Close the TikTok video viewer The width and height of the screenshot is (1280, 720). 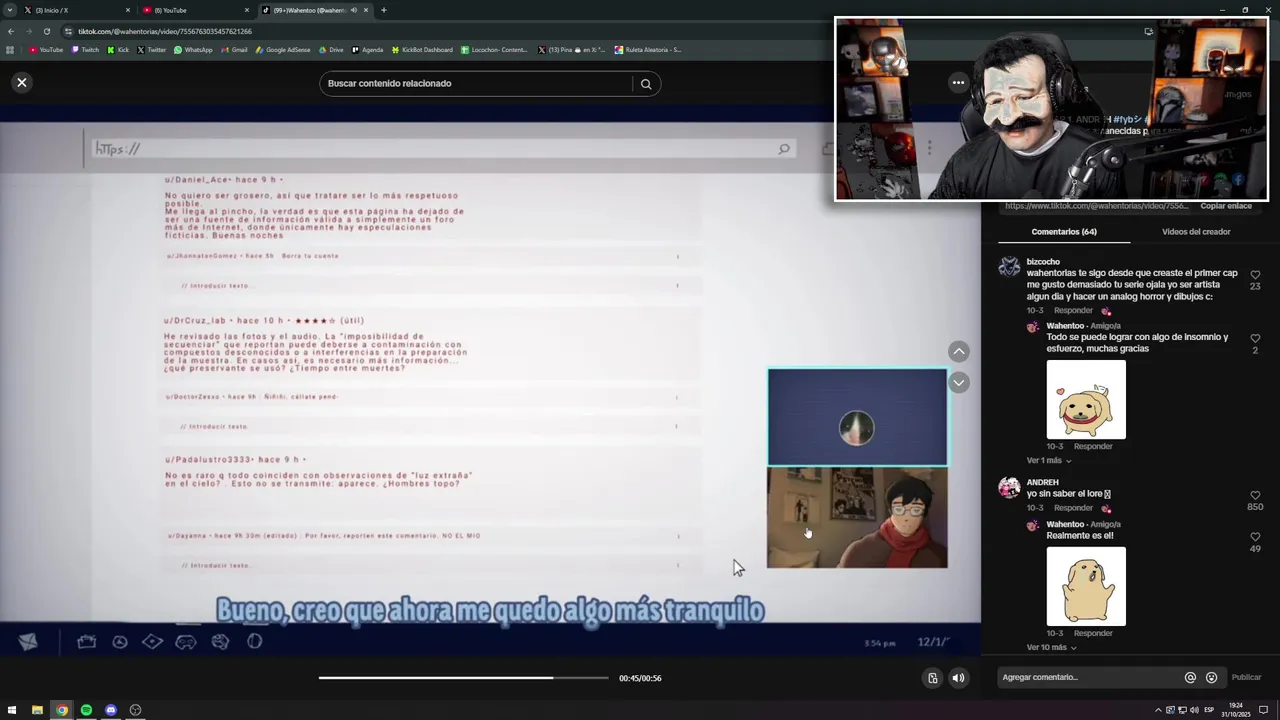pyautogui.click(x=21, y=82)
